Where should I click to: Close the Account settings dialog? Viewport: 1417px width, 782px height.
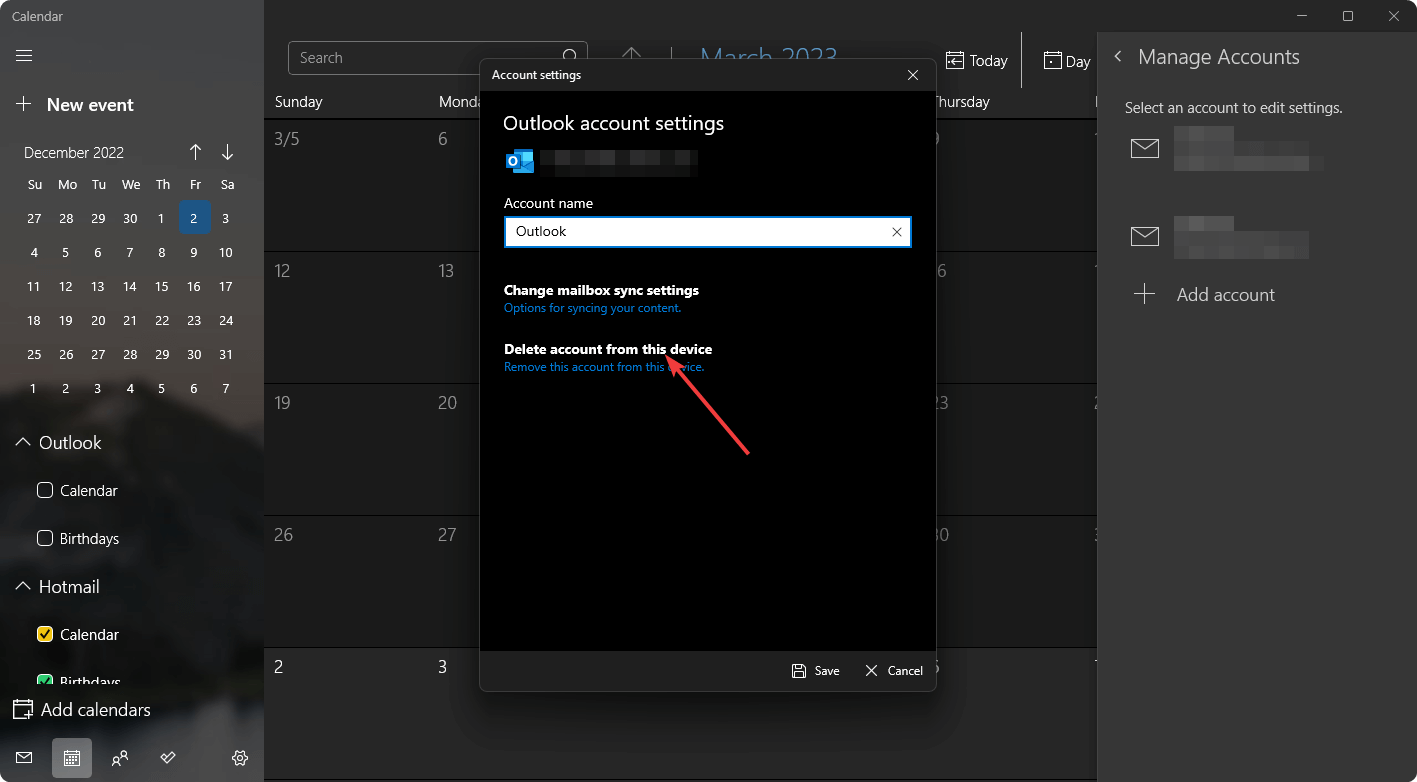912,75
